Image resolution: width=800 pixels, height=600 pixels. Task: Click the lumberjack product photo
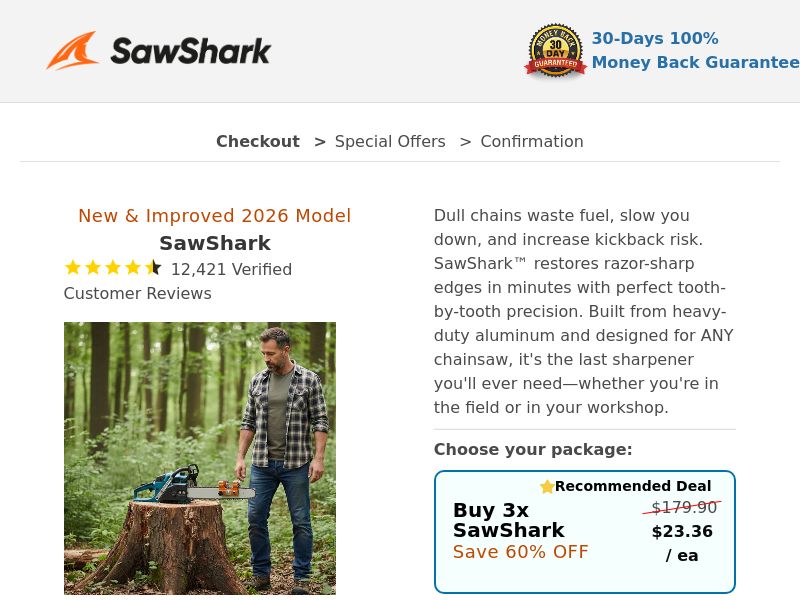coord(199,457)
